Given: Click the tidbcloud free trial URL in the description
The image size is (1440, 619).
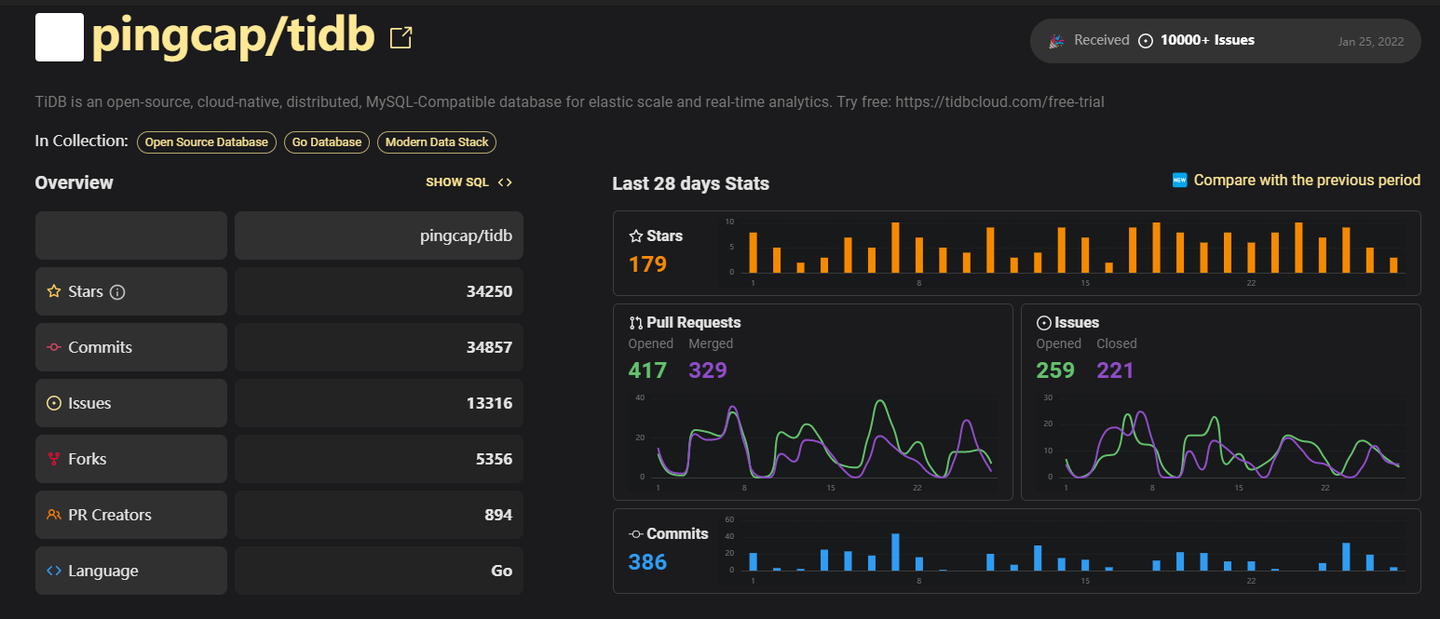Looking at the screenshot, I should coord(1000,101).
